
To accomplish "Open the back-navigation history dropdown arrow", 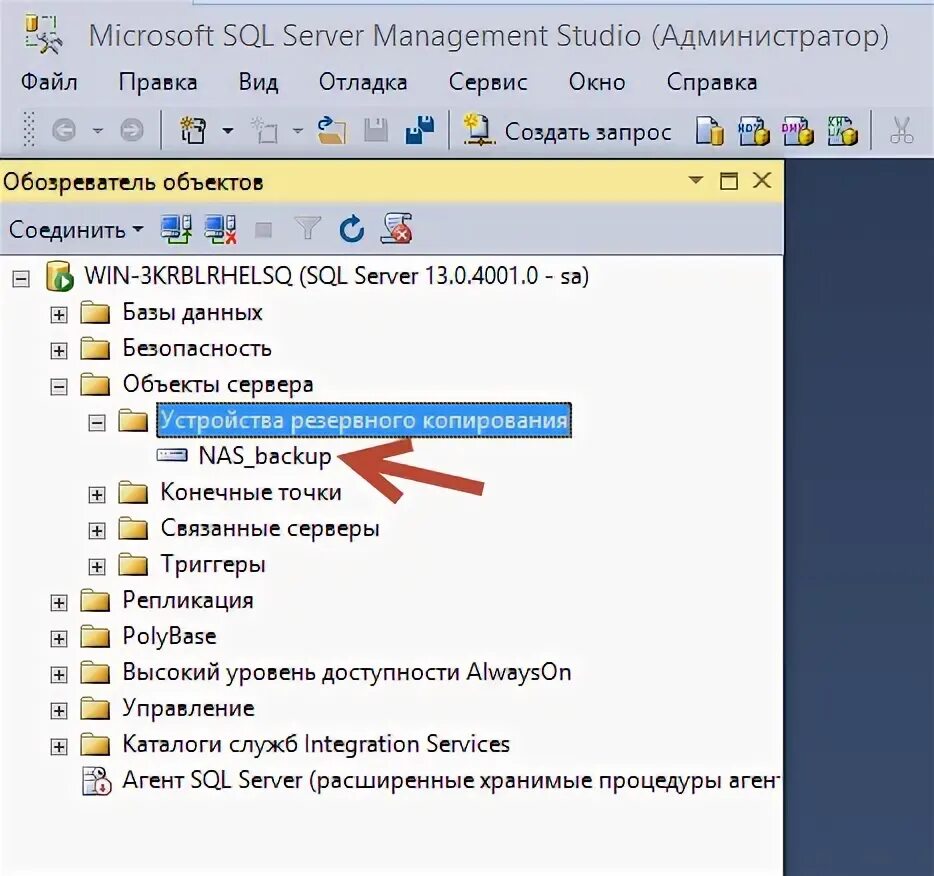I will coord(98,130).
